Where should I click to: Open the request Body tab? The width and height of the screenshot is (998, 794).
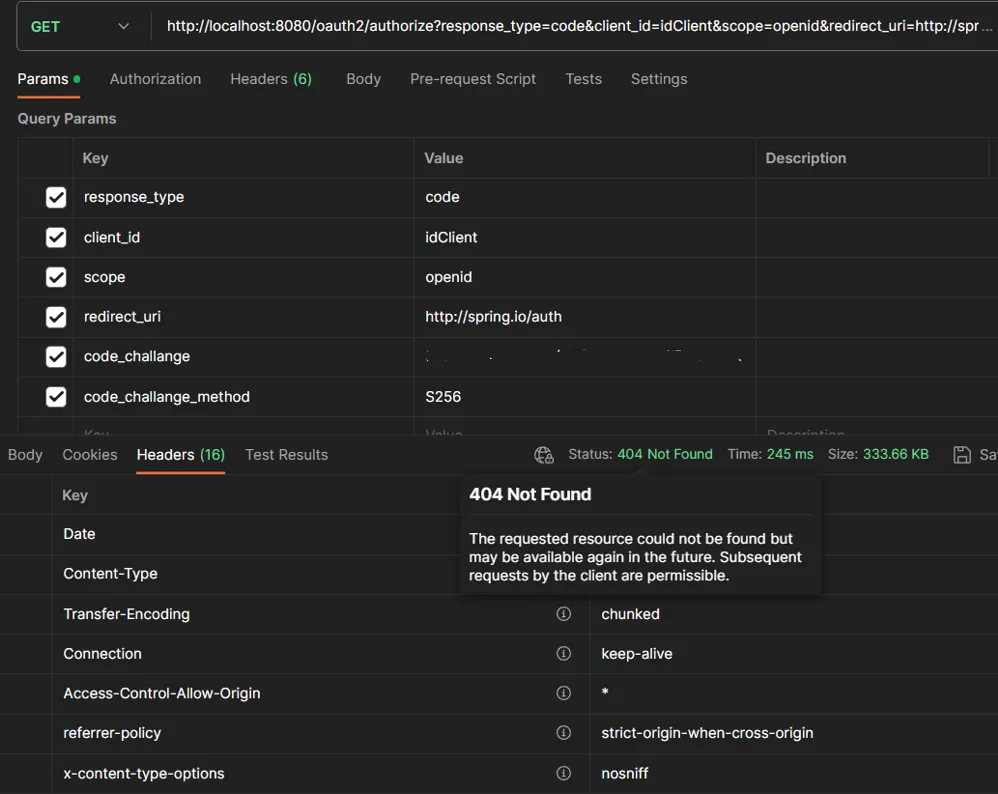363,79
